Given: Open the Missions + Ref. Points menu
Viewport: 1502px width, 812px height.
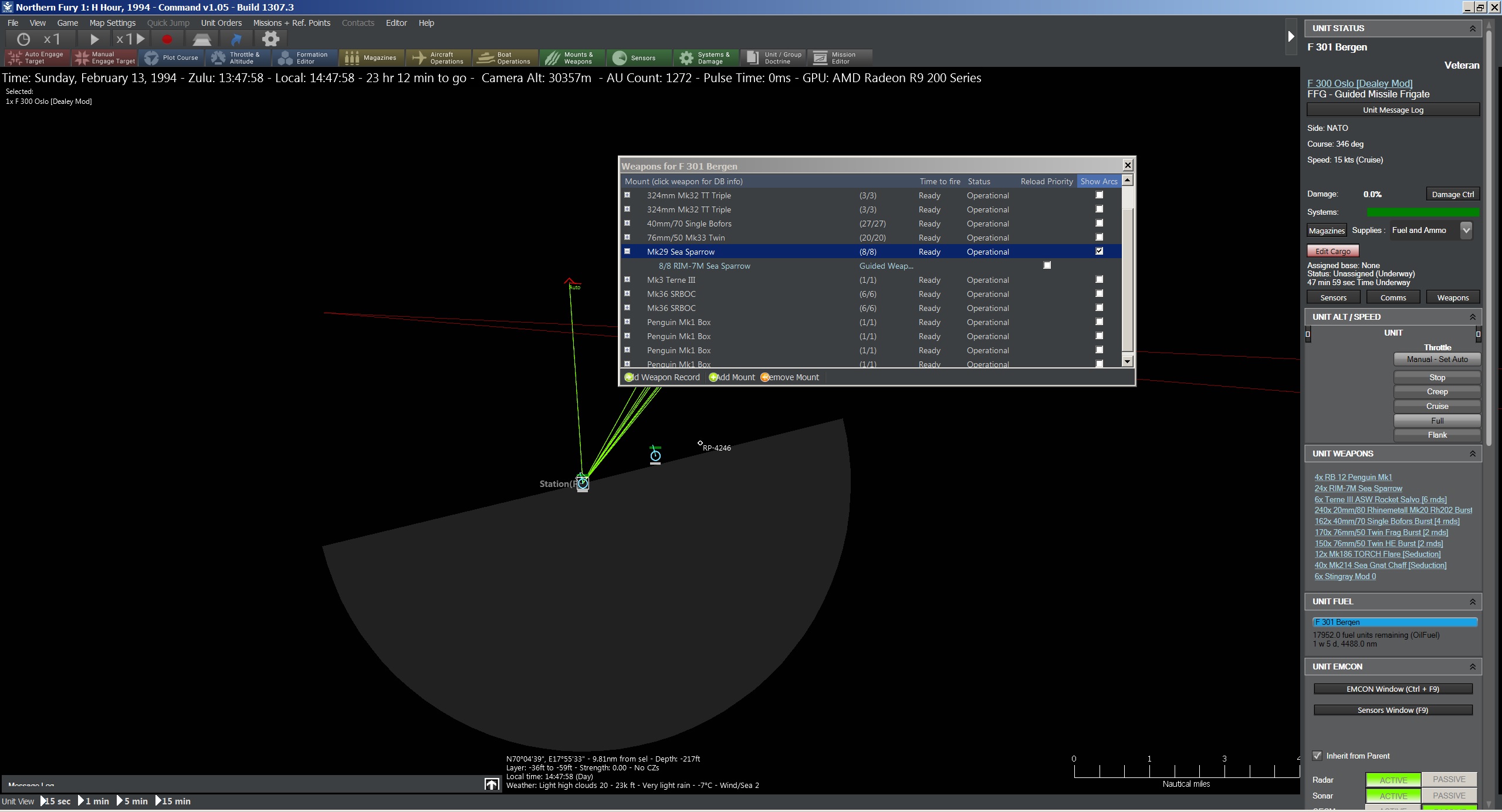Looking at the screenshot, I should click(x=292, y=23).
